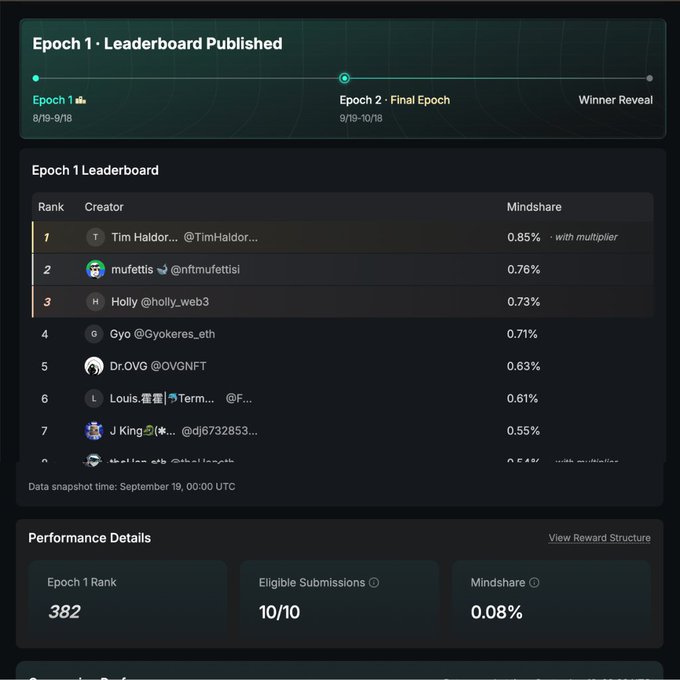This screenshot has width=680, height=680.
Task: Click the Epoch 1 Rank value 382
Action: click(64, 612)
